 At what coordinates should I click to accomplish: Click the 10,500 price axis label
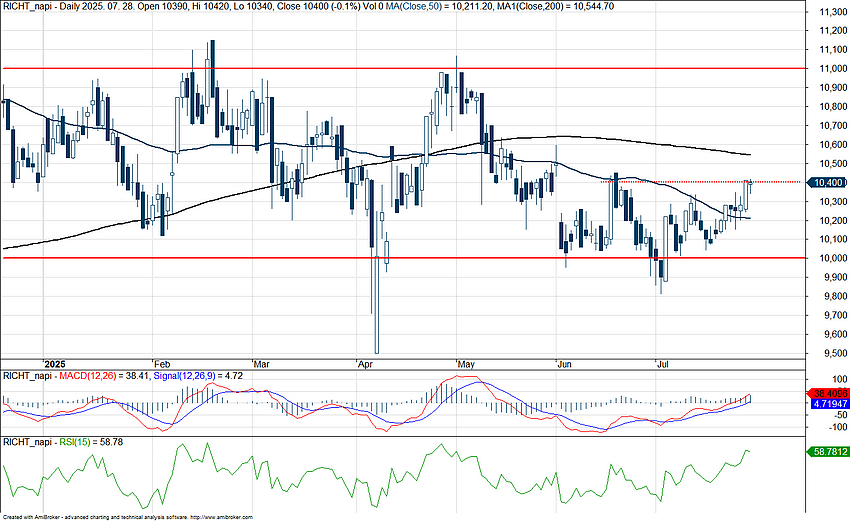pyautogui.click(x=833, y=164)
